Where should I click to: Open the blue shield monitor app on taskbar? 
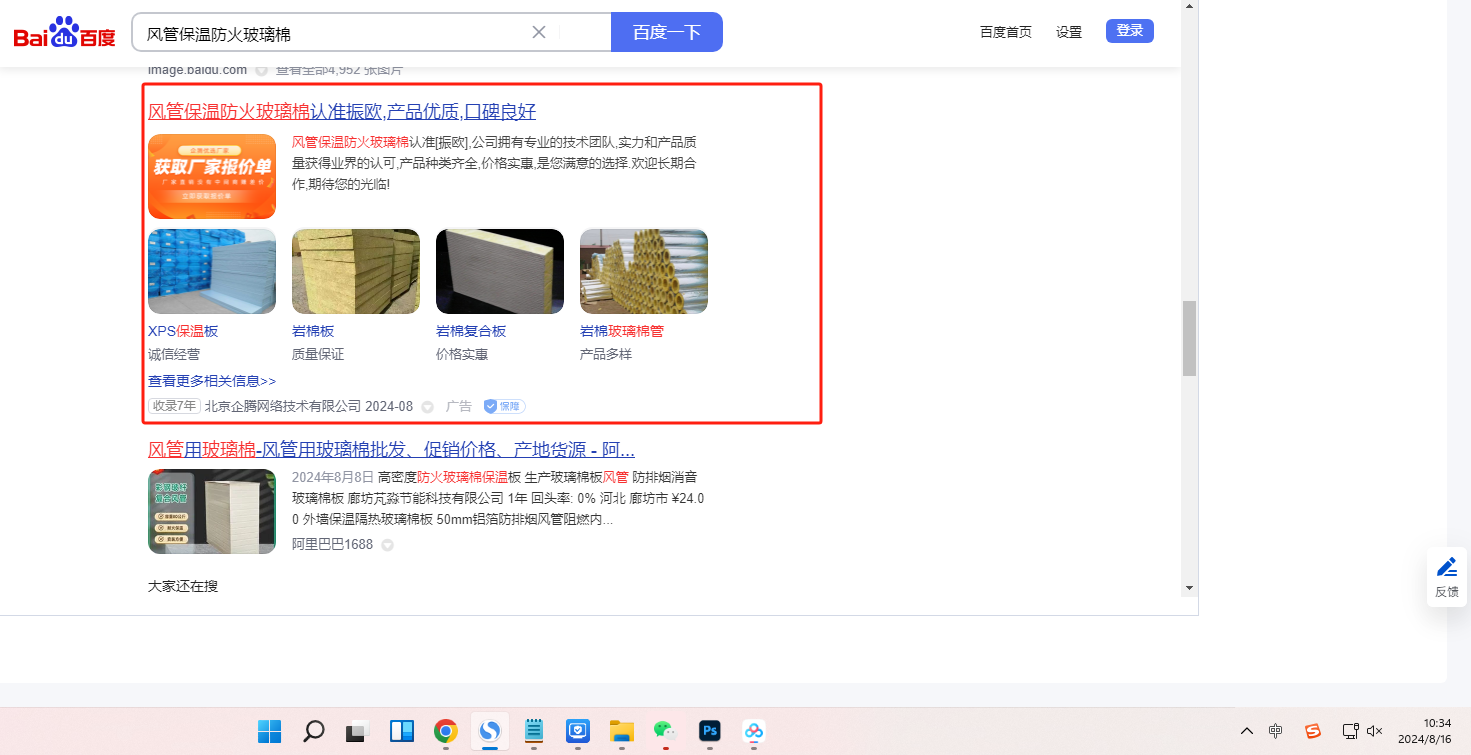pos(578,731)
